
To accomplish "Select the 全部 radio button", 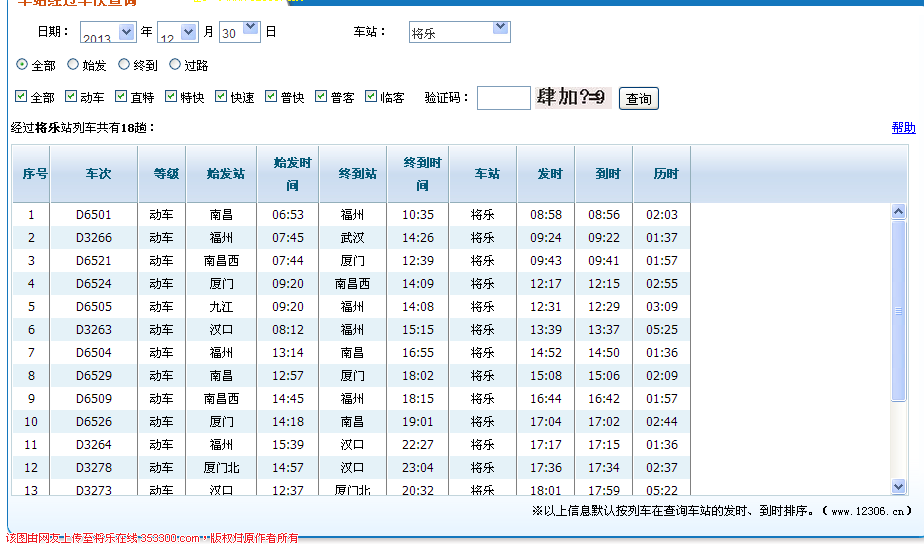I will pos(22,64).
